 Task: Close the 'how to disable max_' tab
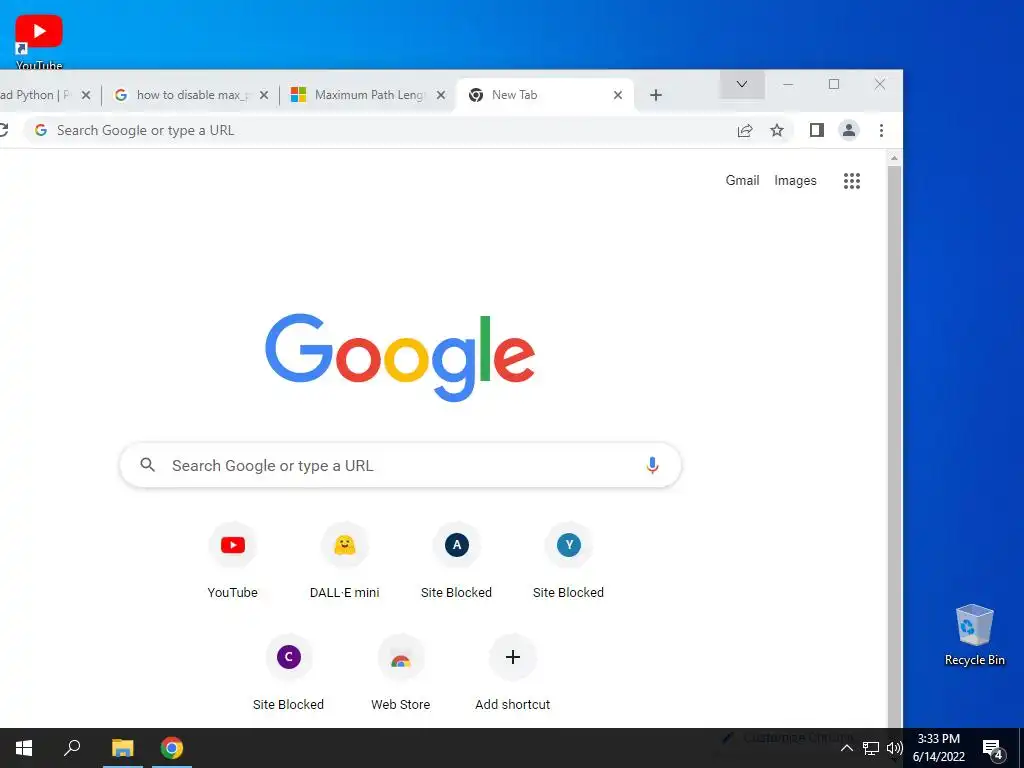(264, 95)
